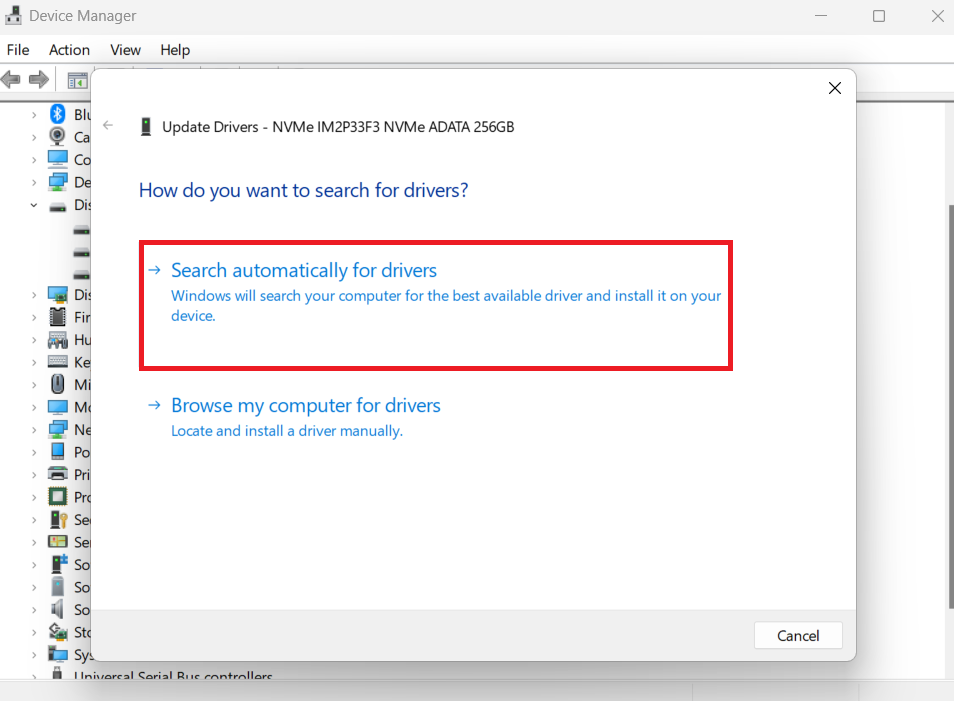Open the Help menu
The width and height of the screenshot is (954, 701).
175,50
